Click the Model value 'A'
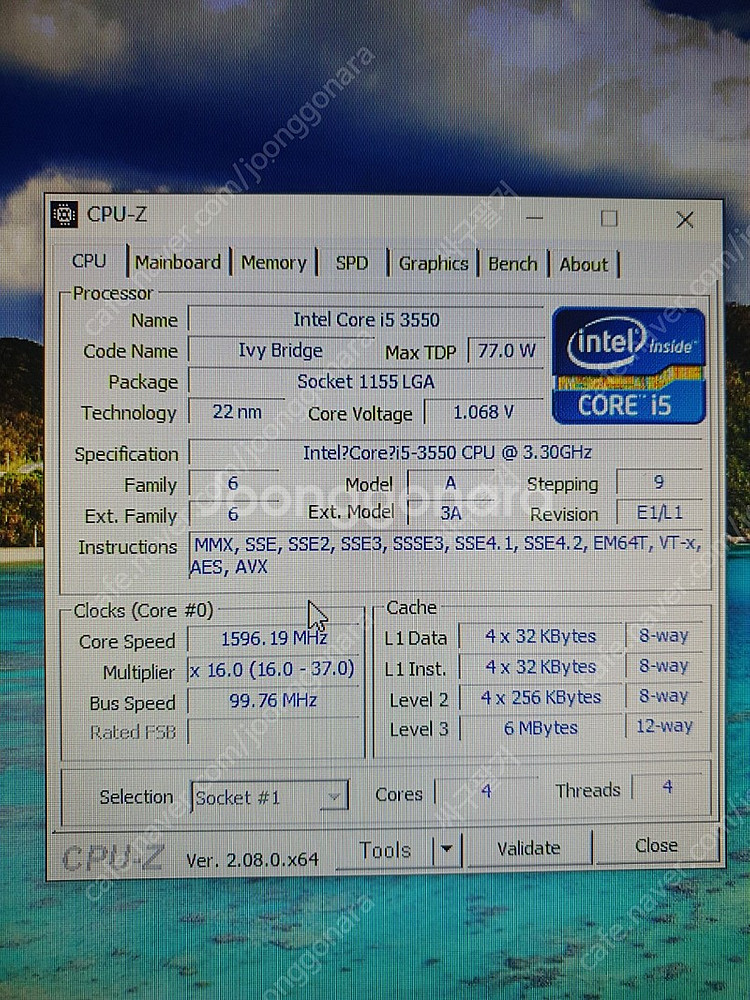The width and height of the screenshot is (750, 1000). [x=450, y=483]
